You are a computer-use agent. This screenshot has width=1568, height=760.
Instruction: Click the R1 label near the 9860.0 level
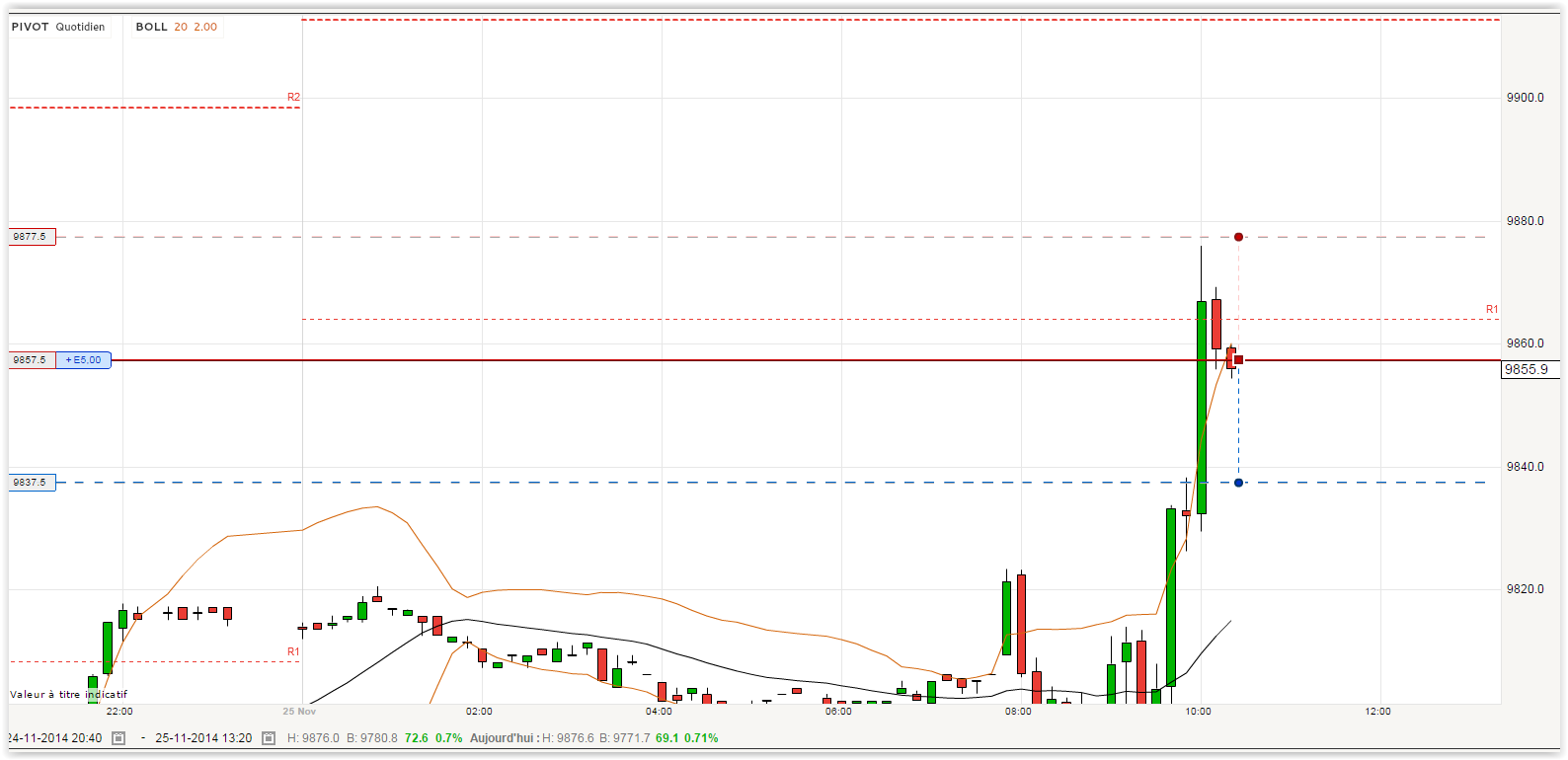pyautogui.click(x=1492, y=310)
